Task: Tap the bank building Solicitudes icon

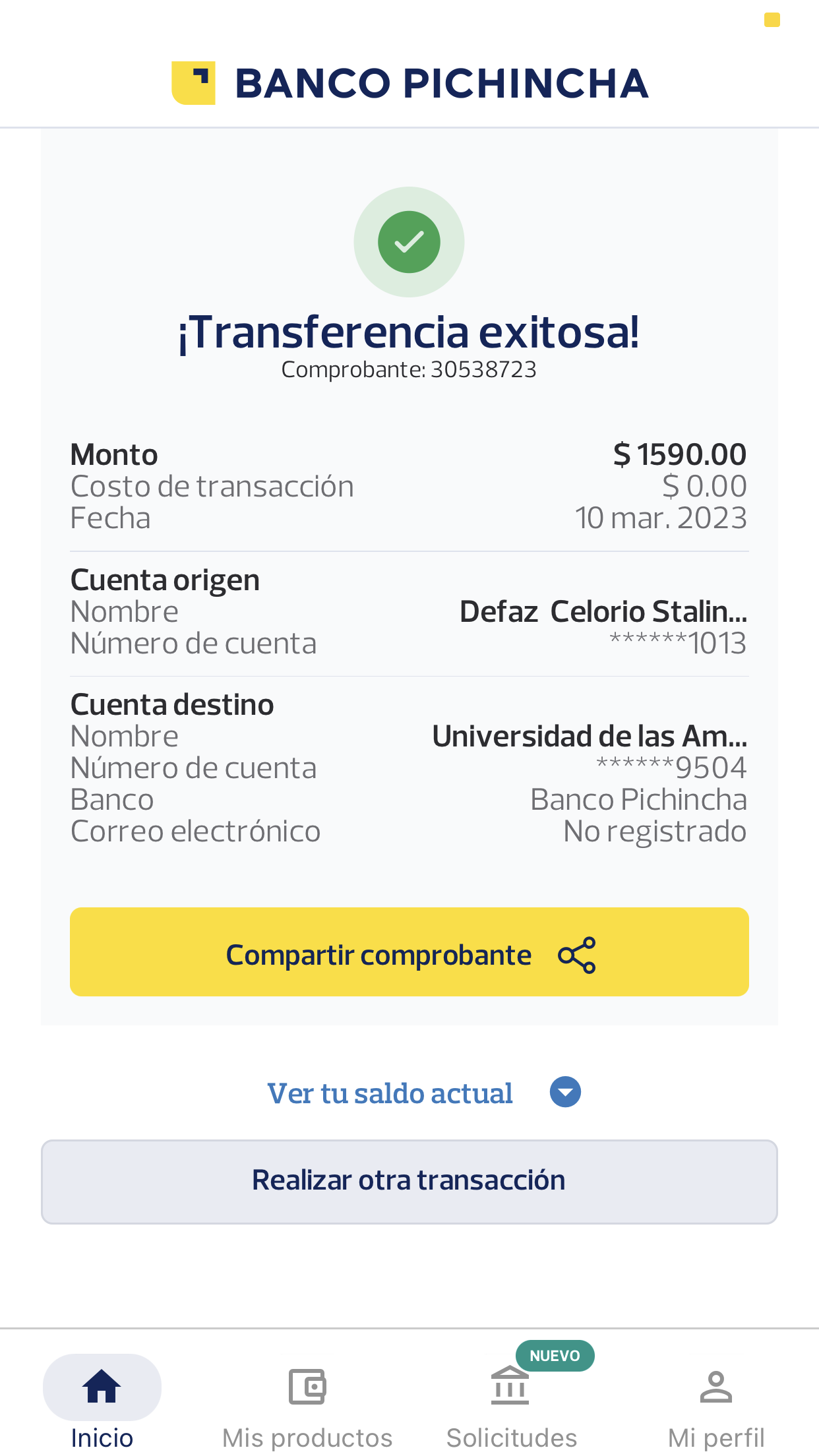Action: click(510, 1387)
